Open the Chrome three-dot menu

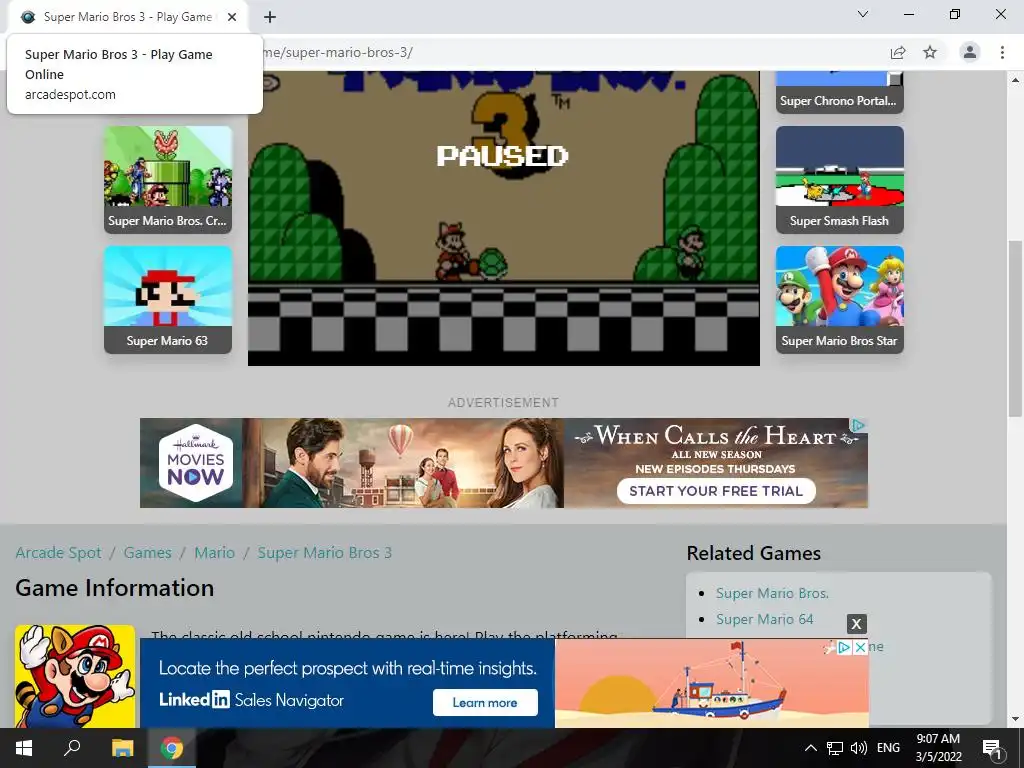tap(1002, 52)
